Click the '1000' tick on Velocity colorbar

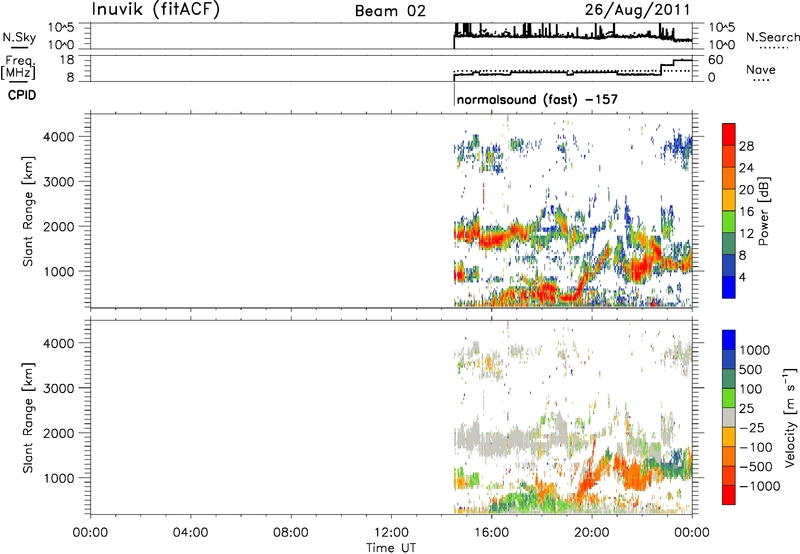point(755,350)
